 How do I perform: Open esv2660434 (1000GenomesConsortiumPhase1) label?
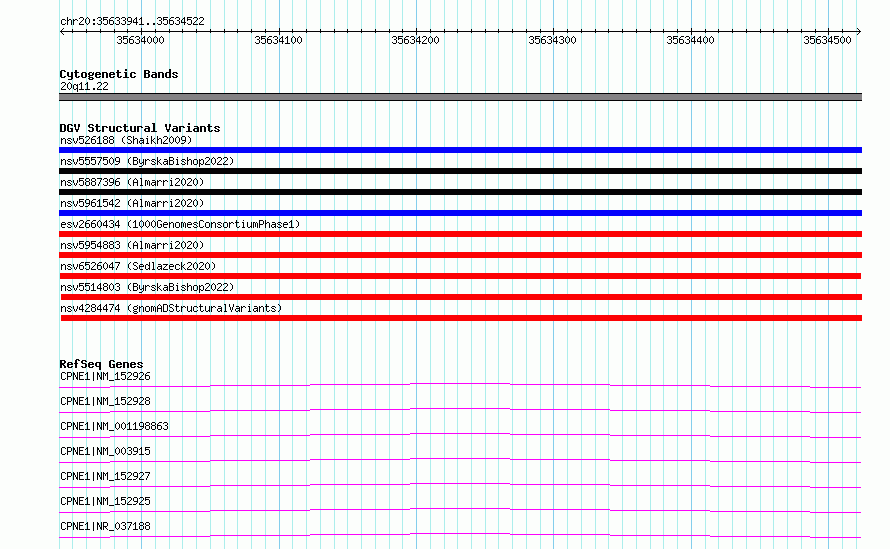tap(180, 224)
